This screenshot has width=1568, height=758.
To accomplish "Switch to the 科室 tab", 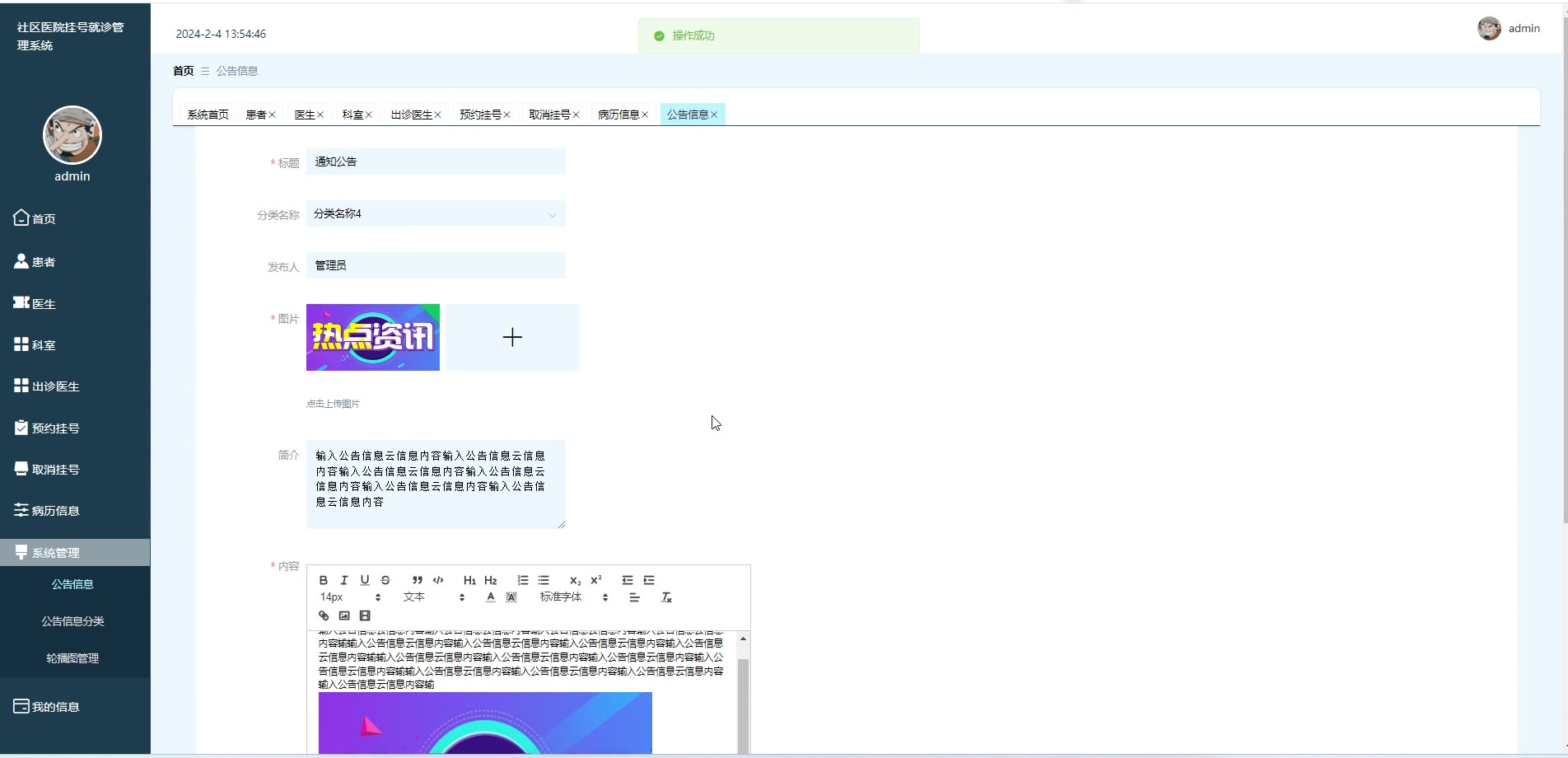I will (x=352, y=115).
